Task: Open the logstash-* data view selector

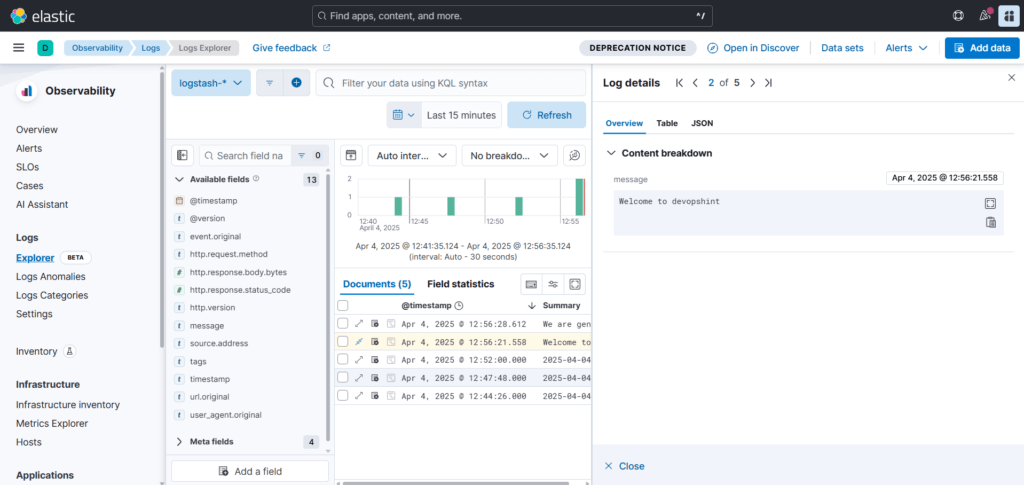Action: 211,83
